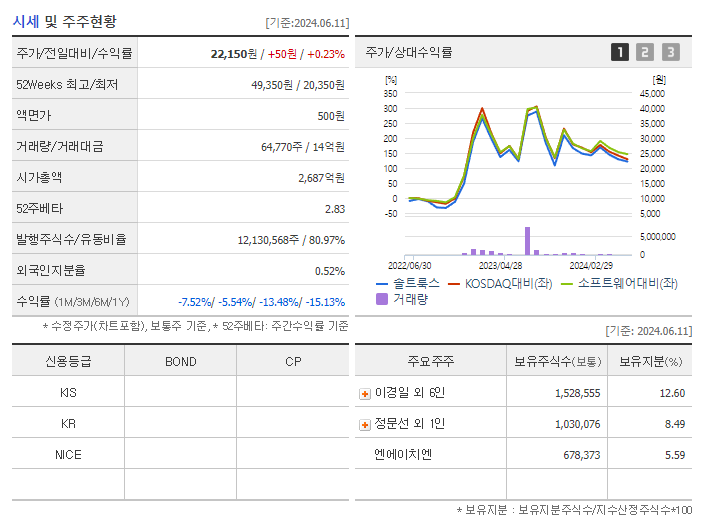Click 52주베타 value 2.83
Viewport: 702px width, 525px height.
[335, 209]
